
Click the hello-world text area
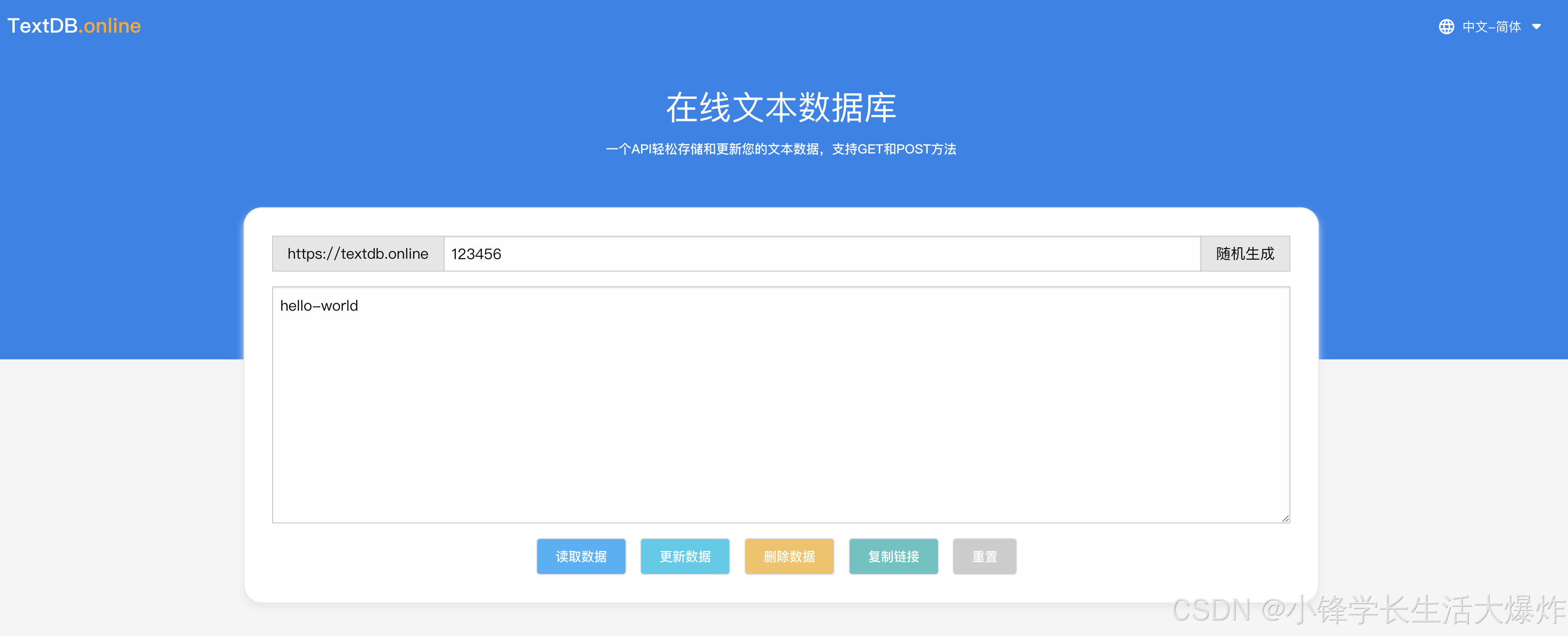(780, 405)
